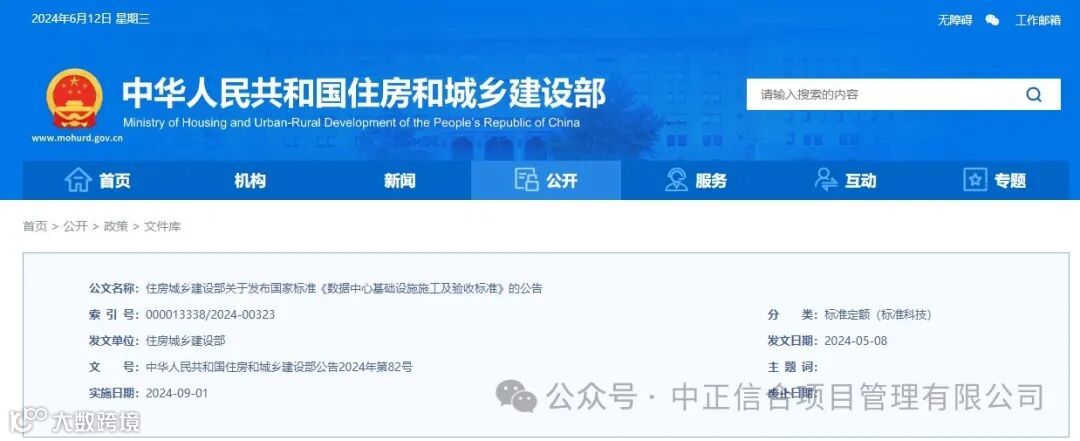
Task: Click the people exchange icon beside 互动
Action: point(825,180)
